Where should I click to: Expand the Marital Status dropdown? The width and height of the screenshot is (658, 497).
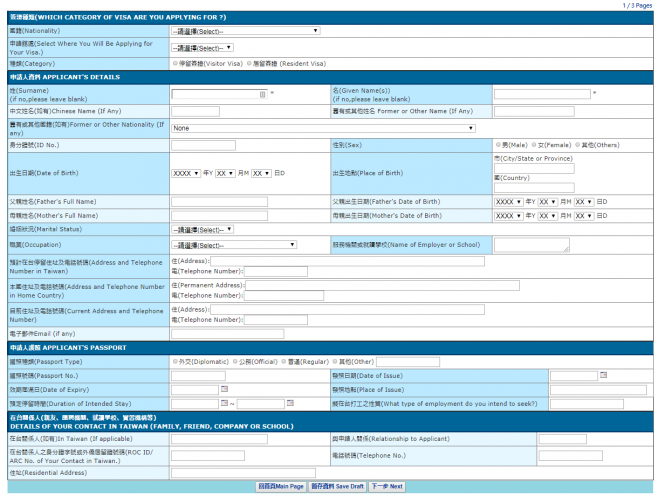[x=202, y=229]
